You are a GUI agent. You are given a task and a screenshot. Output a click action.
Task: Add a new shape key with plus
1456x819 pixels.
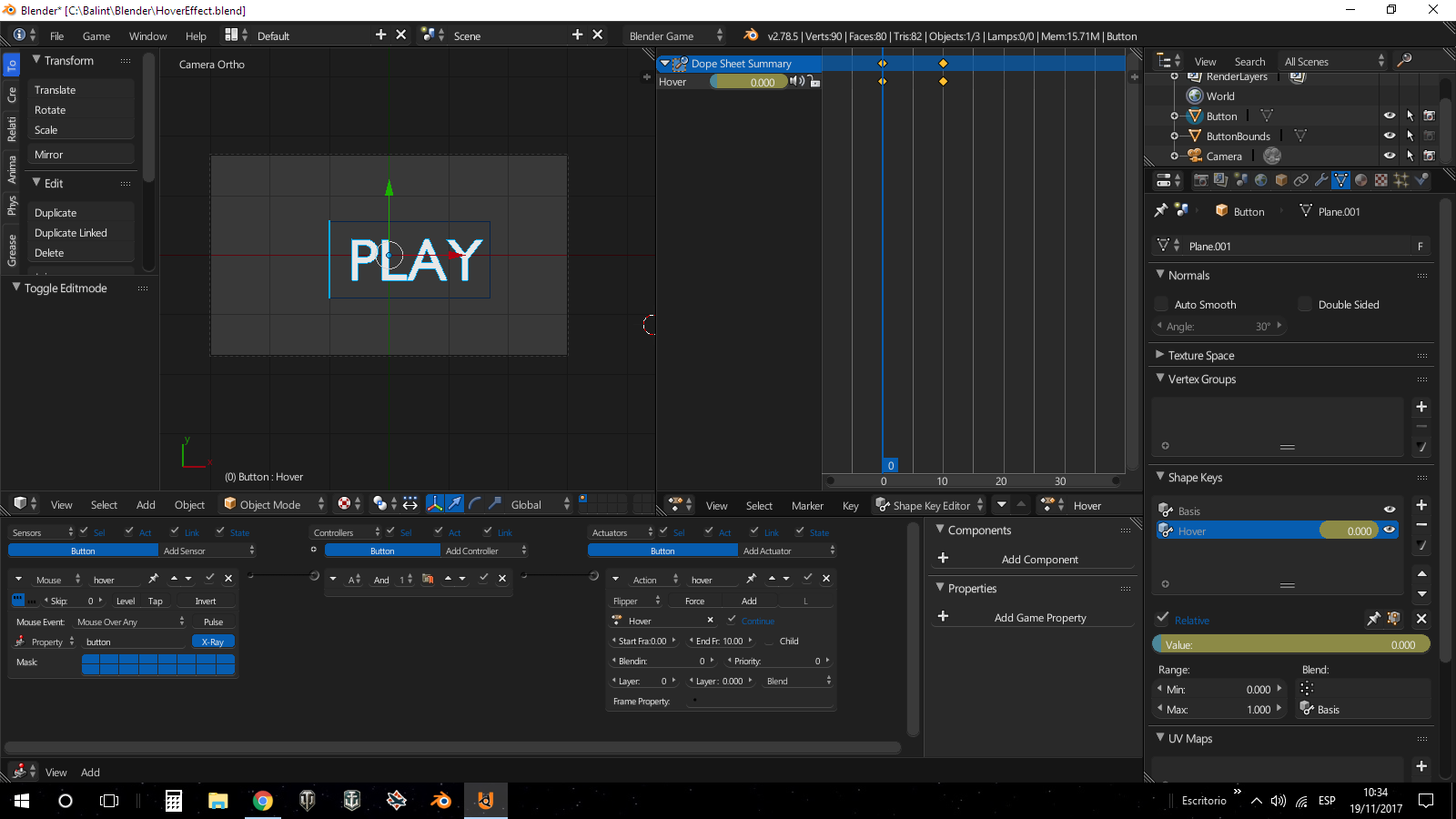point(1421,505)
